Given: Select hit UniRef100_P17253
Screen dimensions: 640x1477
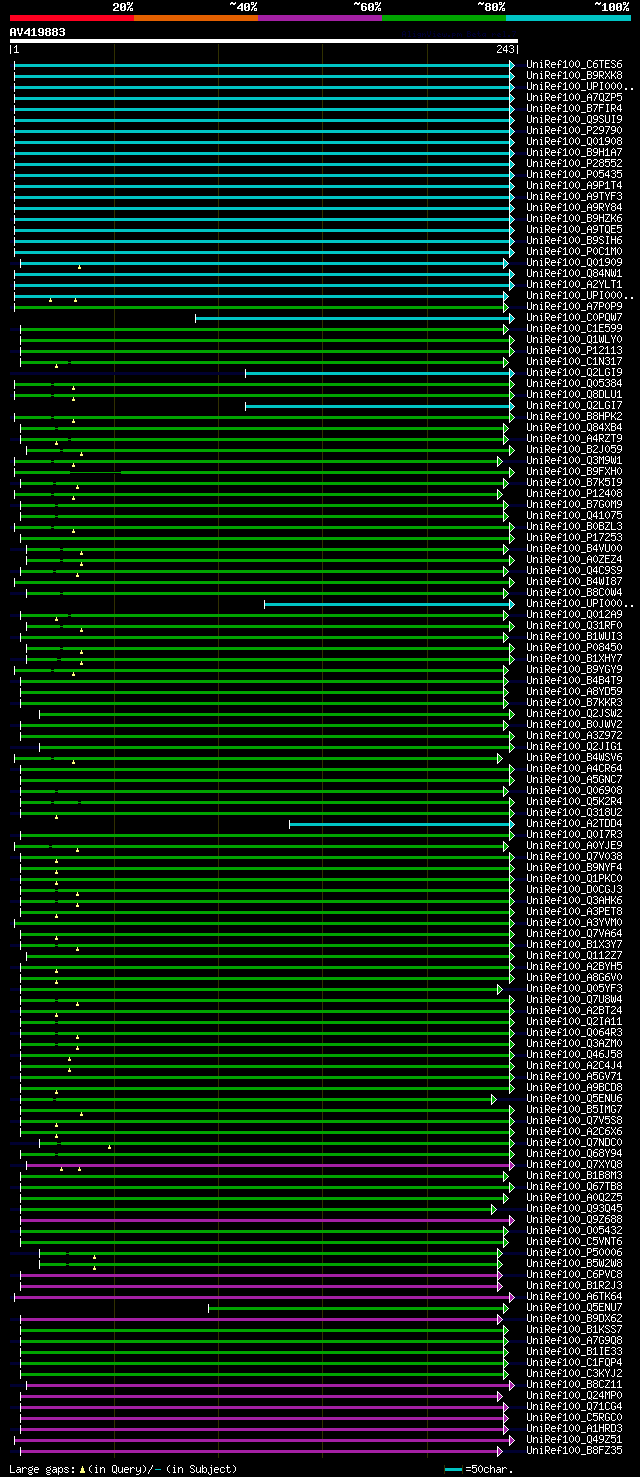Looking at the screenshot, I should [574, 537].
